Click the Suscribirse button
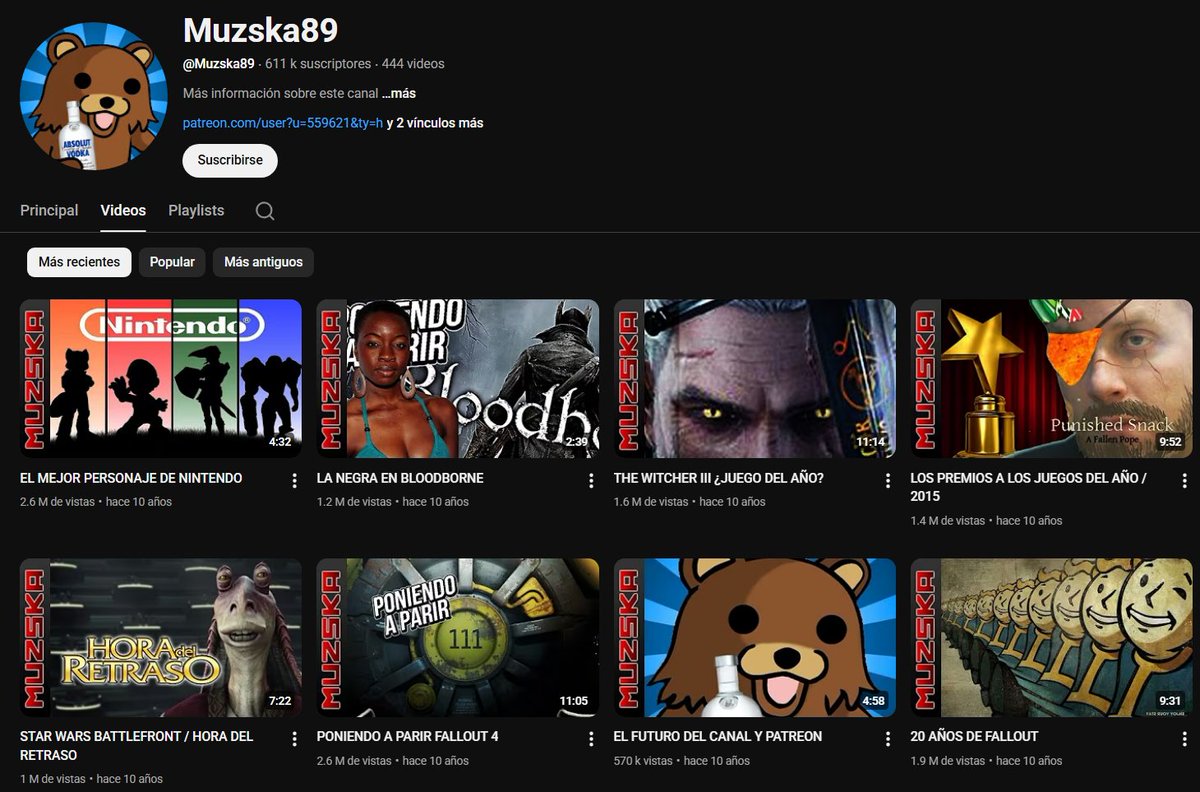The height and width of the screenshot is (792, 1200). tap(230, 160)
